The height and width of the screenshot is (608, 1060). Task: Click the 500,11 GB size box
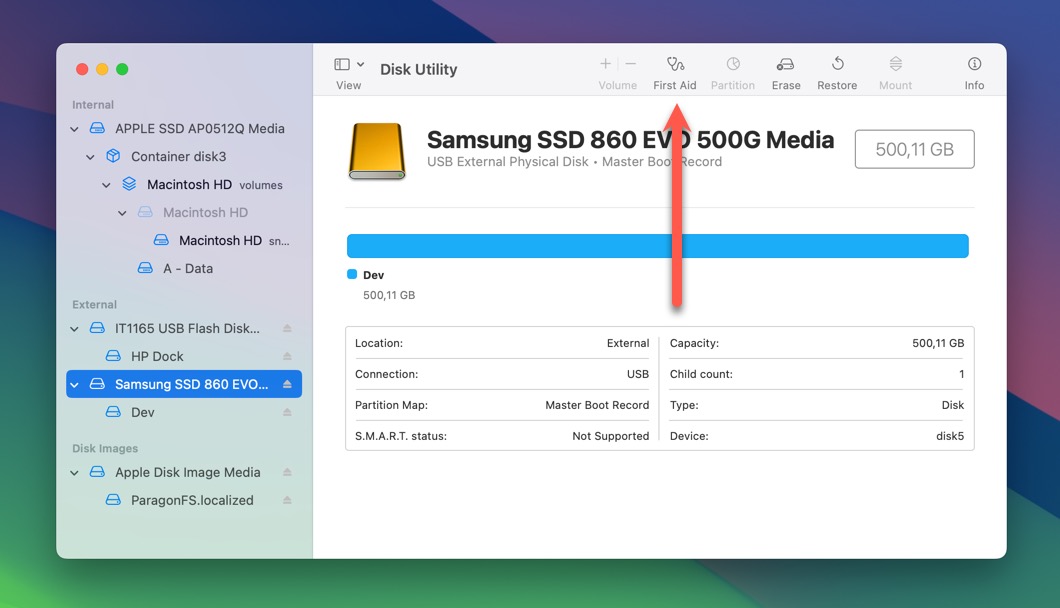(x=915, y=149)
